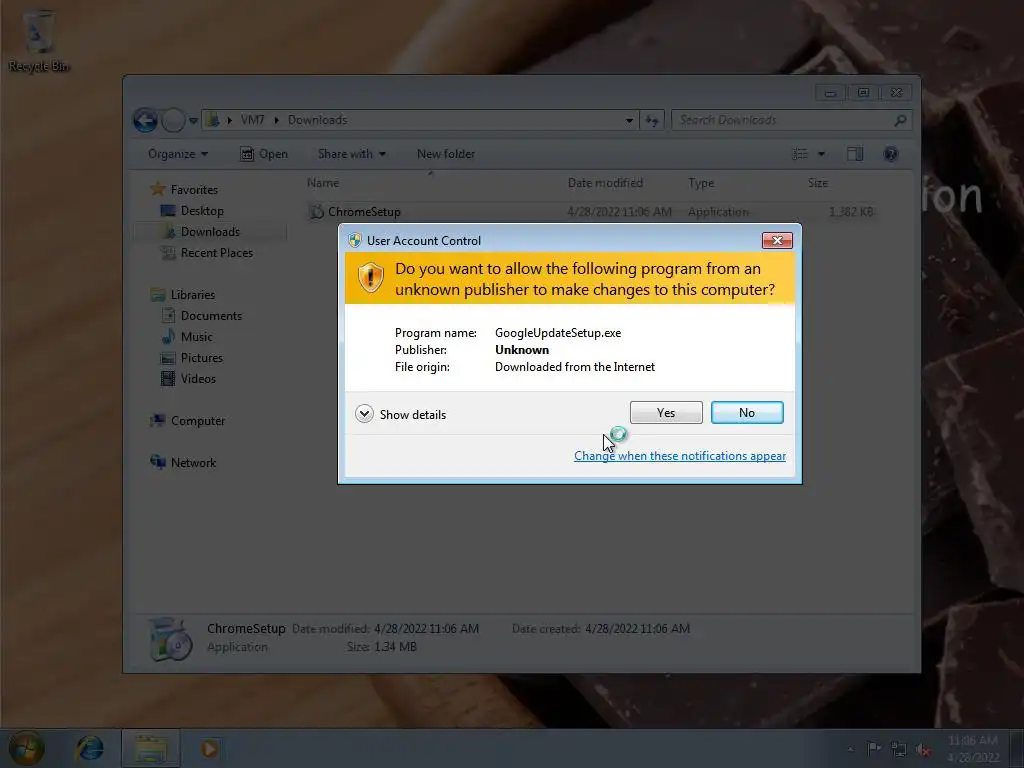Click the Windows Start orb

tap(27, 748)
